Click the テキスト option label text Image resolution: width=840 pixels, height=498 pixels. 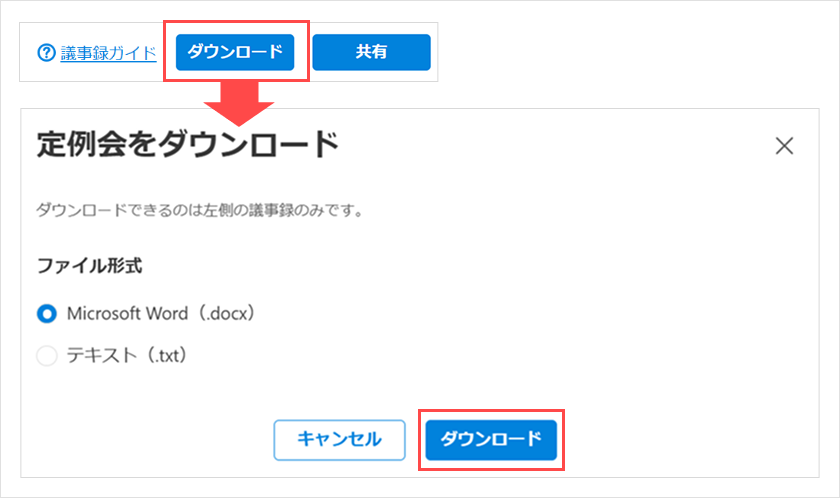coord(101,356)
